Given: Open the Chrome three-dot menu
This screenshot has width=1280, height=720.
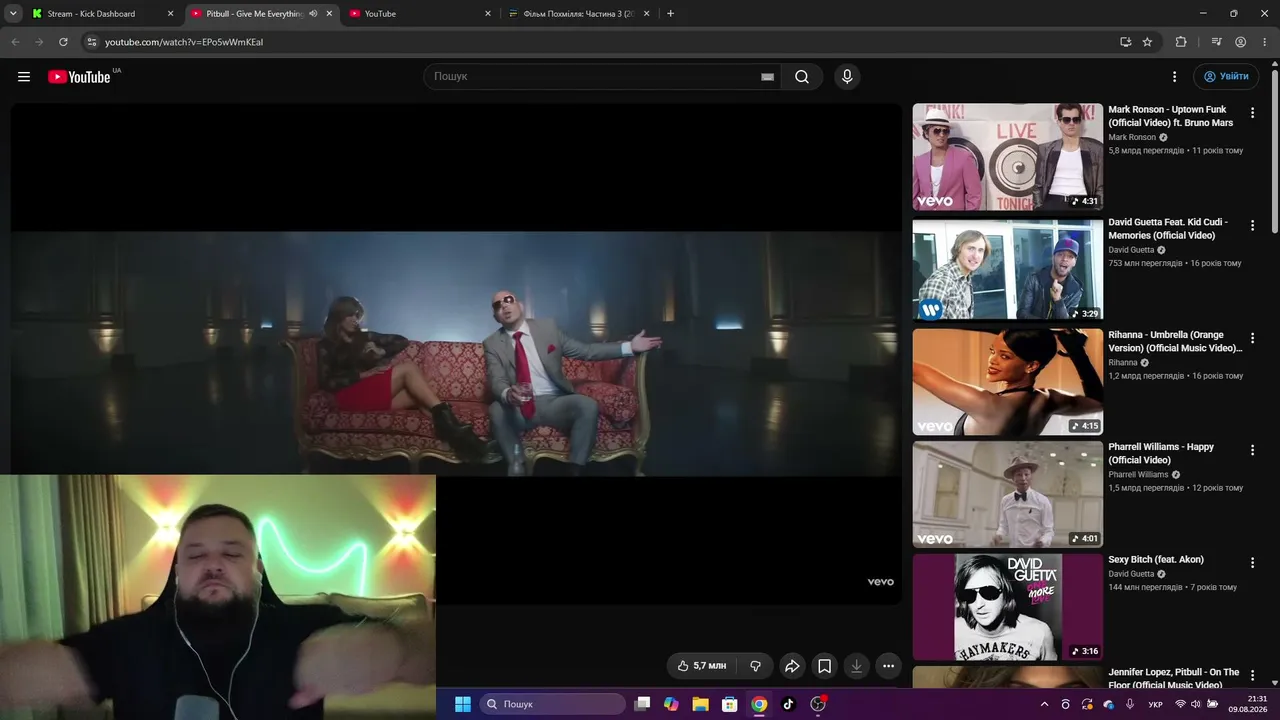Looking at the screenshot, I should point(1264,42).
